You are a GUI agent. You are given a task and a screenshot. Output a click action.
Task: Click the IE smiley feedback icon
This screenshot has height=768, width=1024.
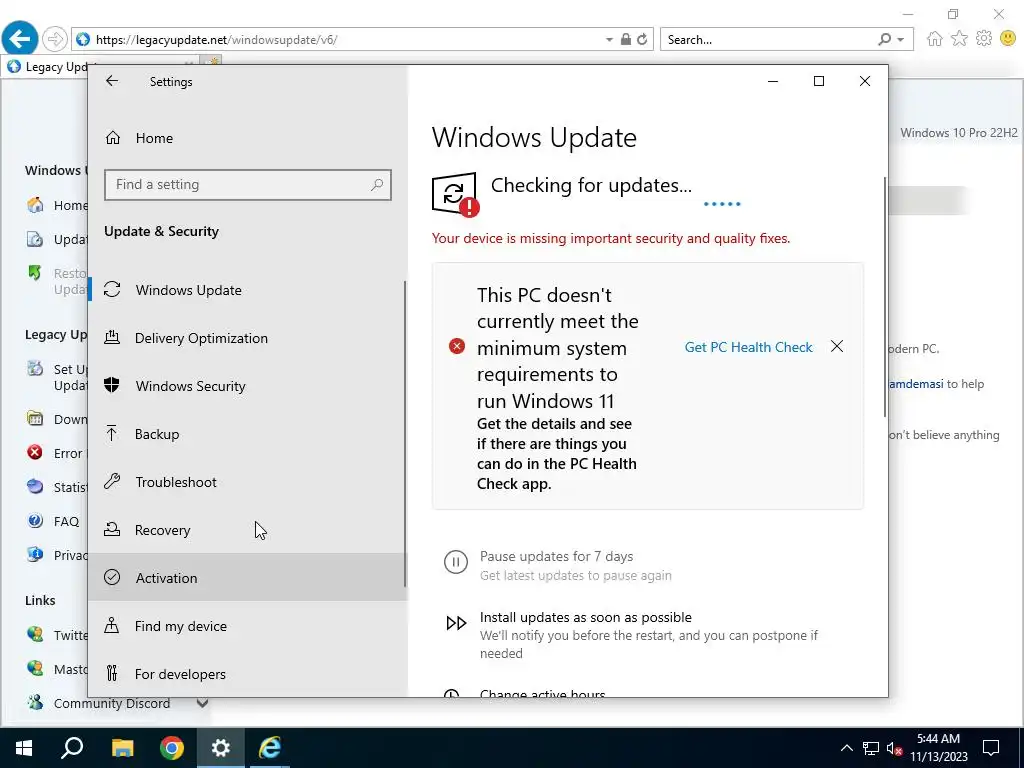tap(1008, 39)
